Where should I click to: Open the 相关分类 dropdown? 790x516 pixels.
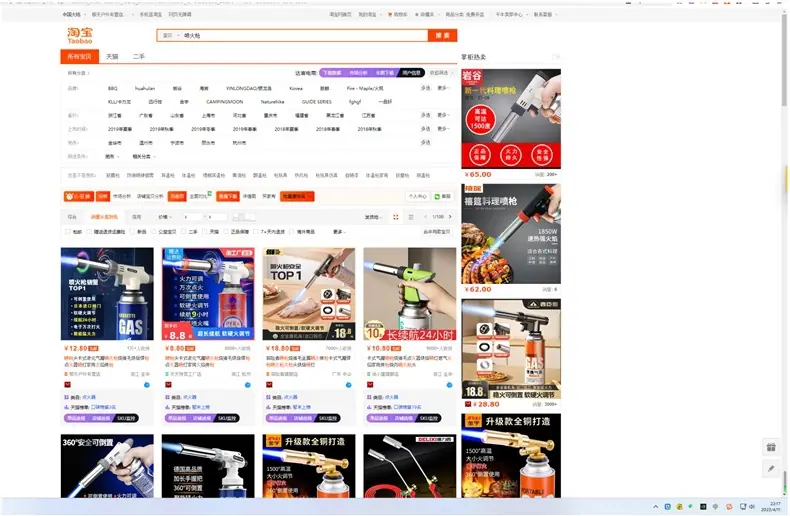click(144, 157)
